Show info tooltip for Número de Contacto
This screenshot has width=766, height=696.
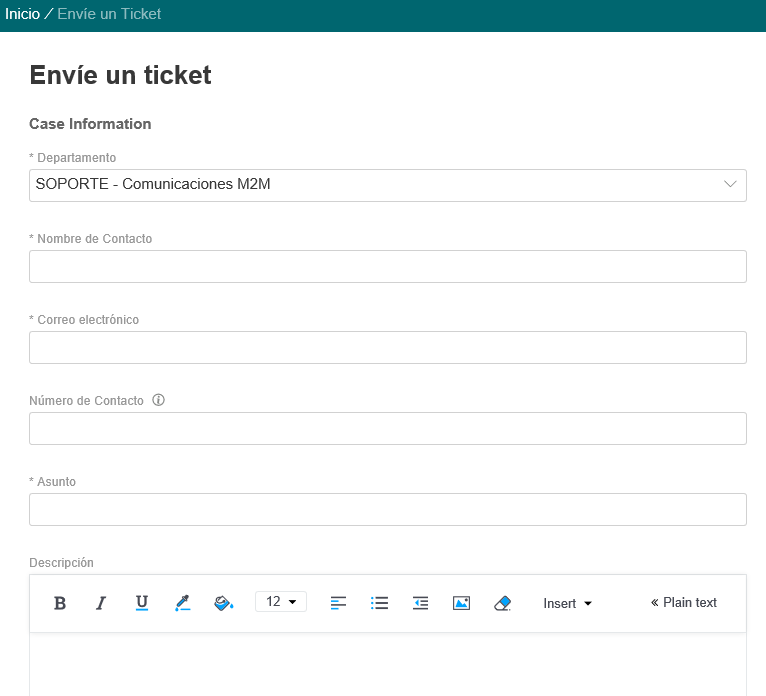coord(158,400)
